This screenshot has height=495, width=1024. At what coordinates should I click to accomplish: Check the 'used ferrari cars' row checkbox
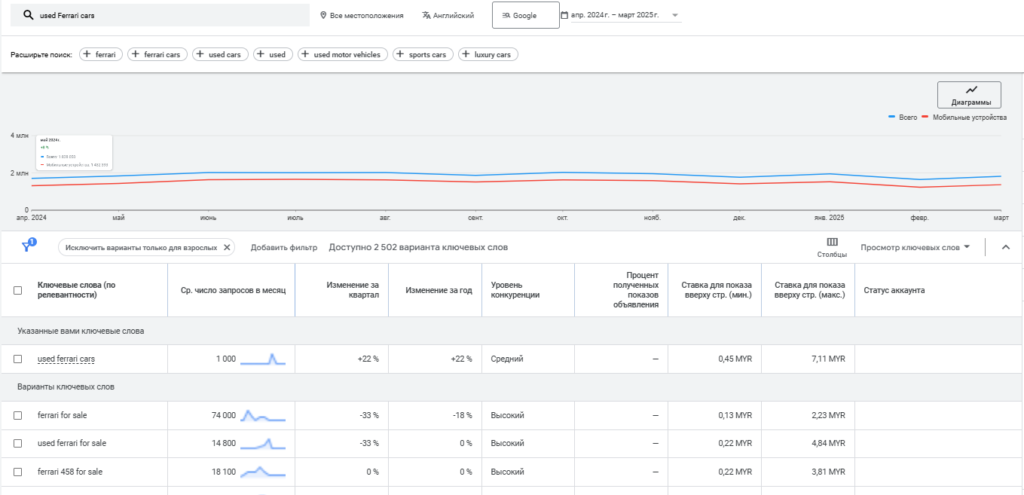pyautogui.click(x=18, y=359)
